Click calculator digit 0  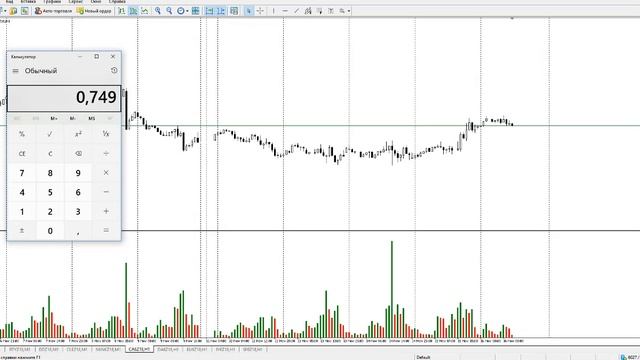(50, 231)
